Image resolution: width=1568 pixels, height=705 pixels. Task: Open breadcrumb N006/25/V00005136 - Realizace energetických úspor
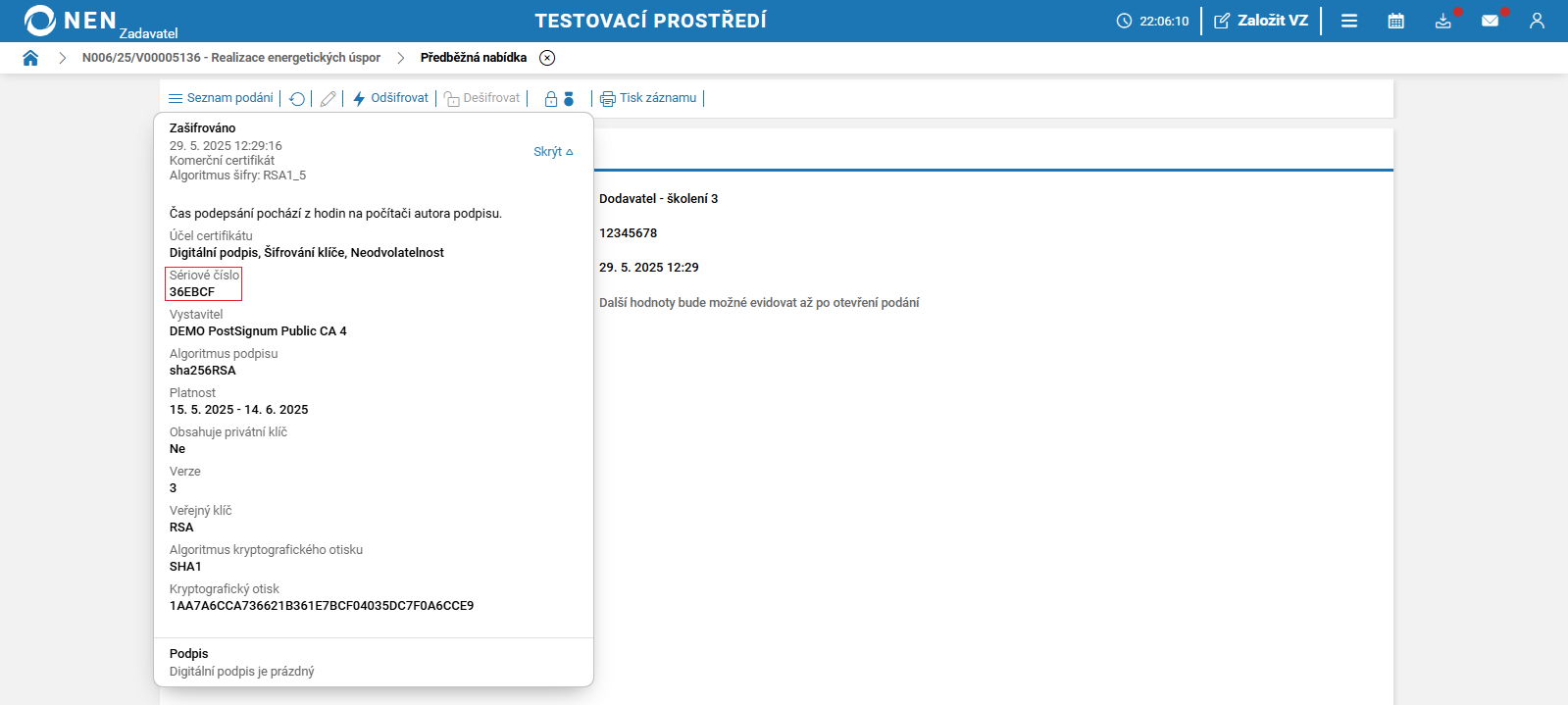coord(231,58)
